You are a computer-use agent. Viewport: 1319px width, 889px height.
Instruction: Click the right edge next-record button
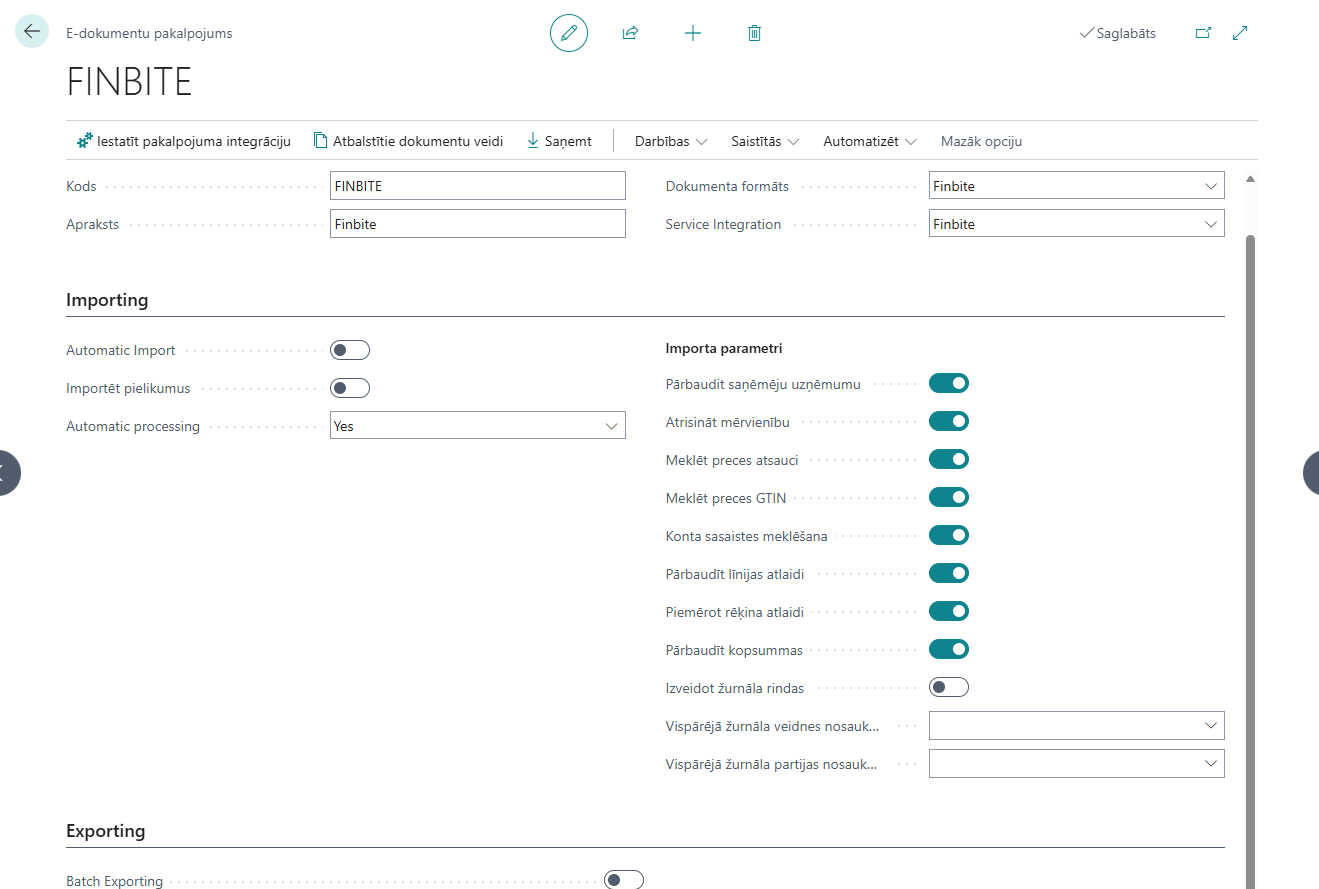pyautogui.click(x=1311, y=472)
